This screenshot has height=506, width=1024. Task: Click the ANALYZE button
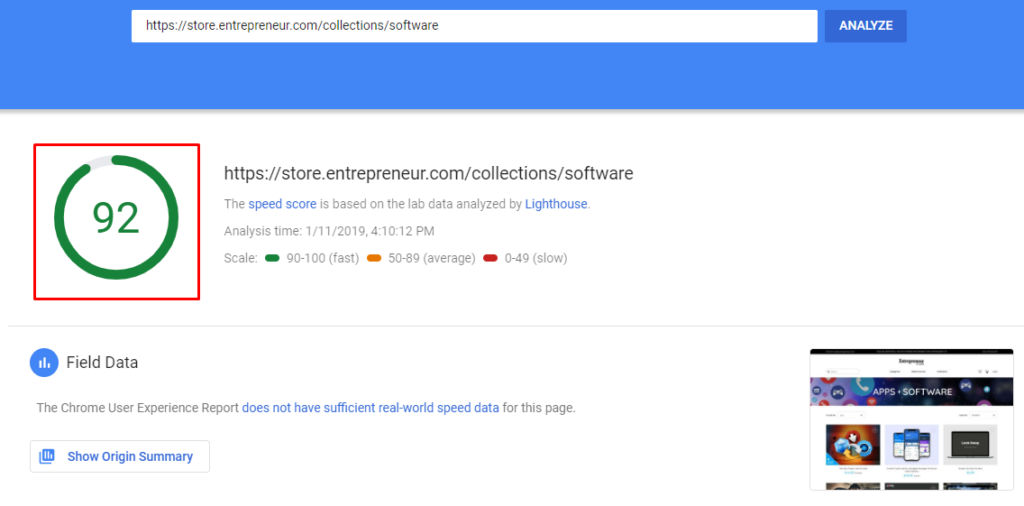pos(865,26)
